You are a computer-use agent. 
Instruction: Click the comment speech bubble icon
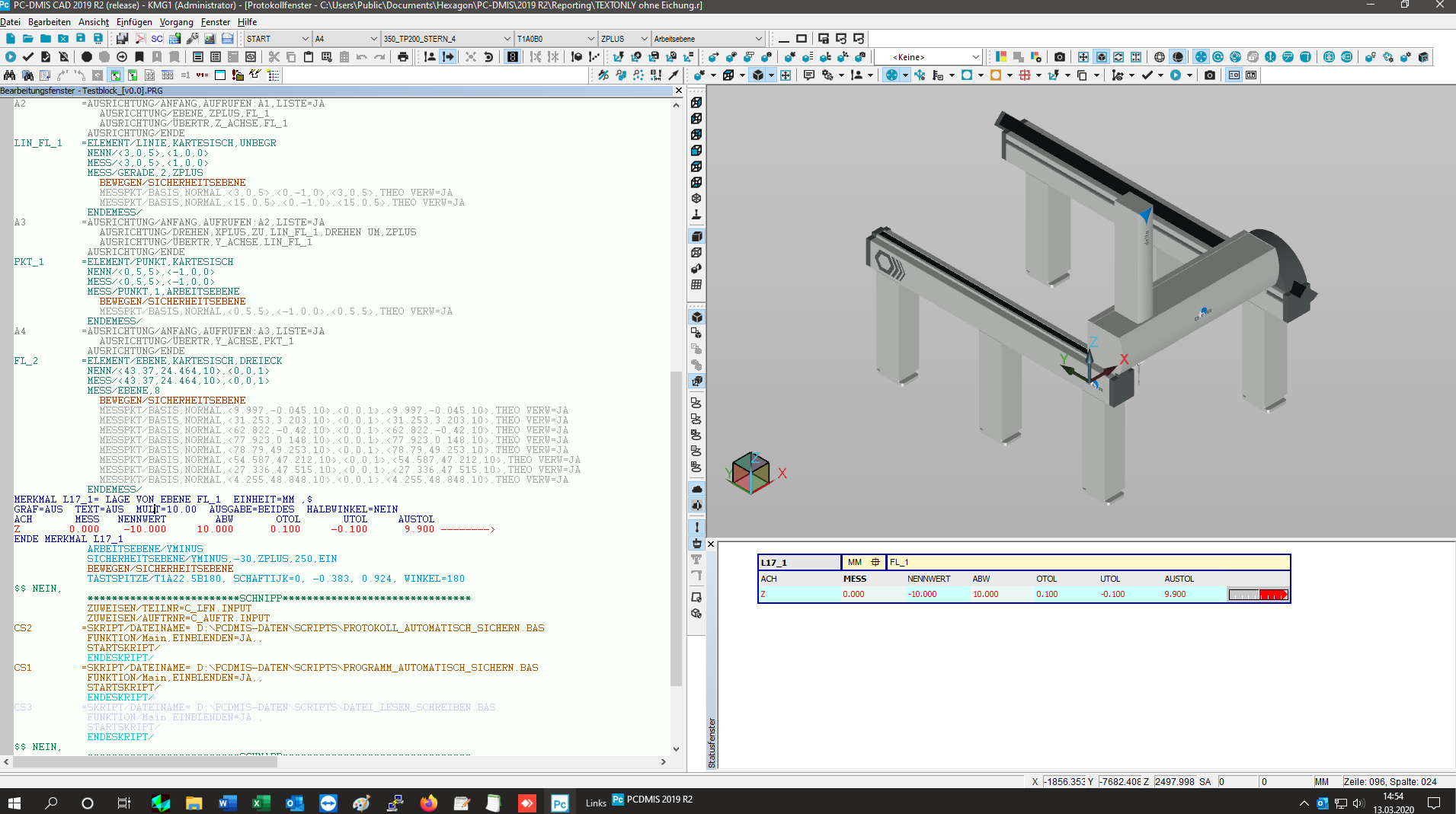(x=809, y=75)
